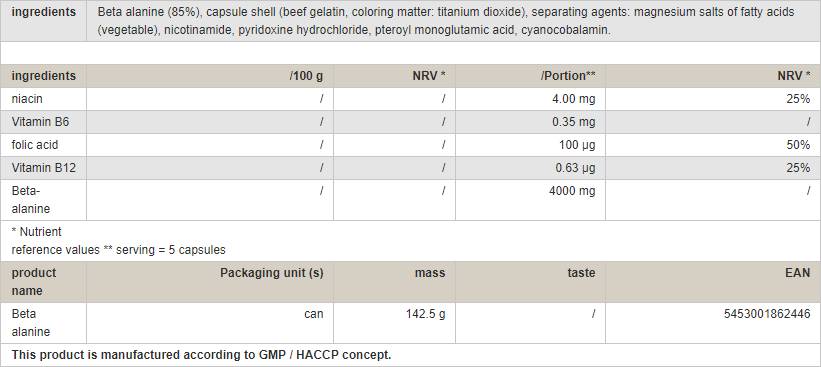Select the Vitamin B12 row label

pyautogui.click(x=44, y=168)
